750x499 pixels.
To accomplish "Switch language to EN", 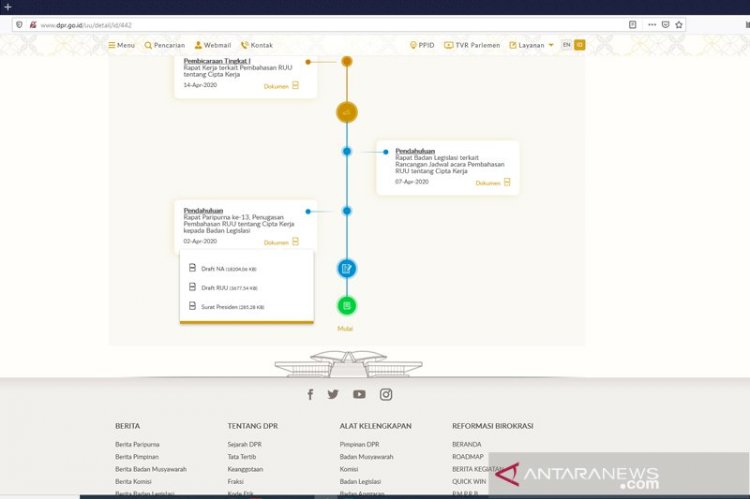I will pyautogui.click(x=567, y=45).
